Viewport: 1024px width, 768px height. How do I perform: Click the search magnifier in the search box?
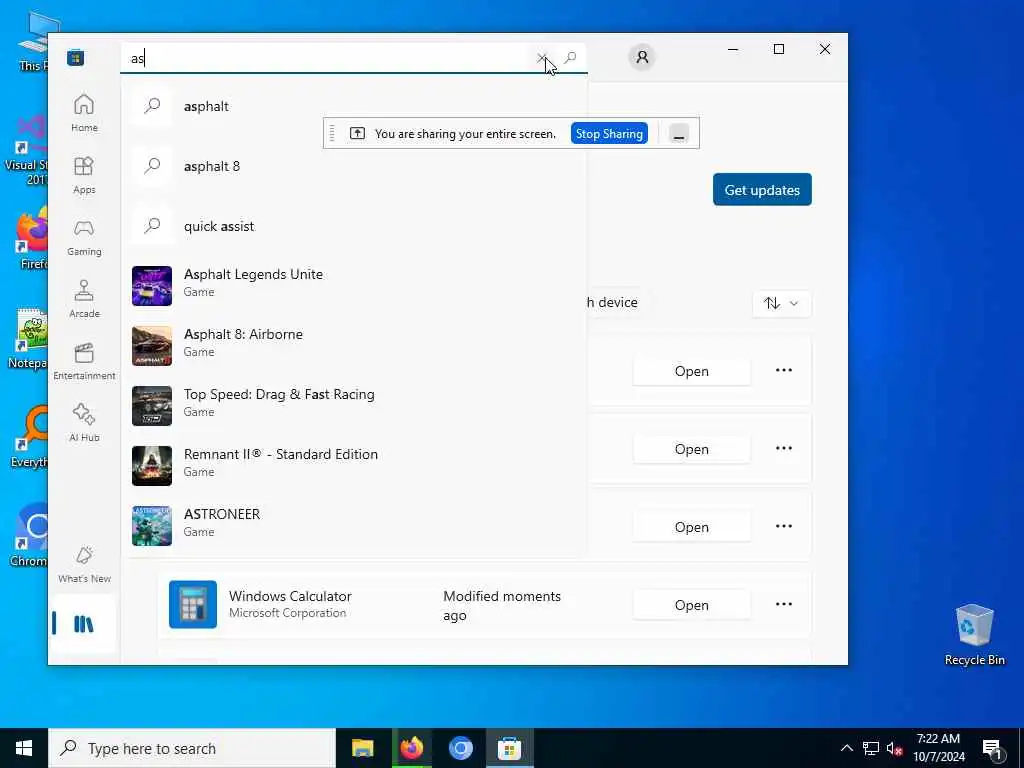tap(570, 58)
